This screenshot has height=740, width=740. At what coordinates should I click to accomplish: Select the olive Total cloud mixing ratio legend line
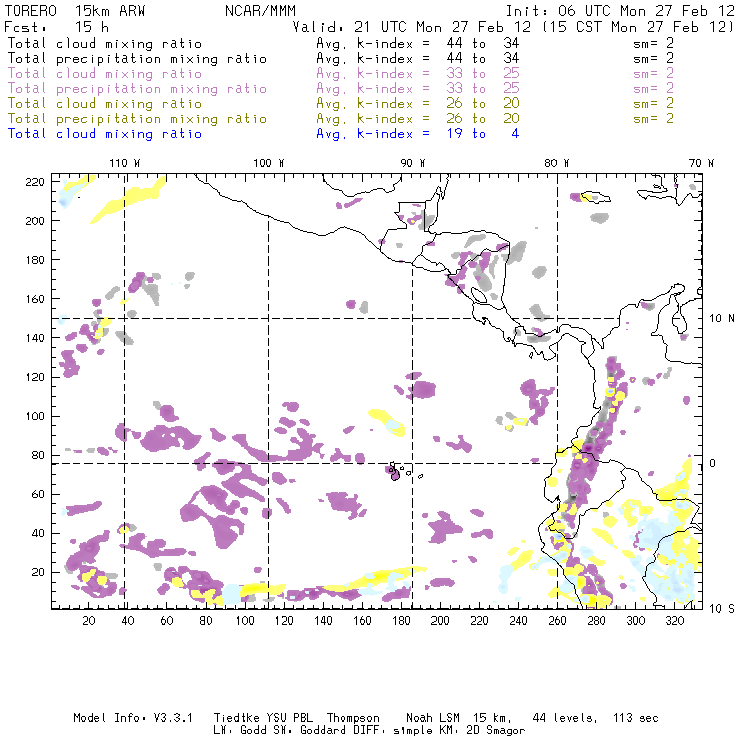tap(104, 103)
